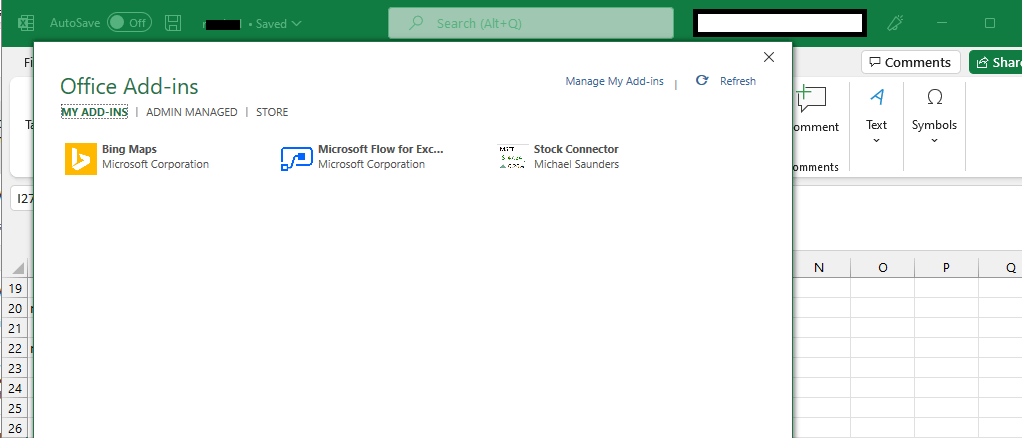
Task: Click Stock Connector title text
Action: click(x=576, y=149)
